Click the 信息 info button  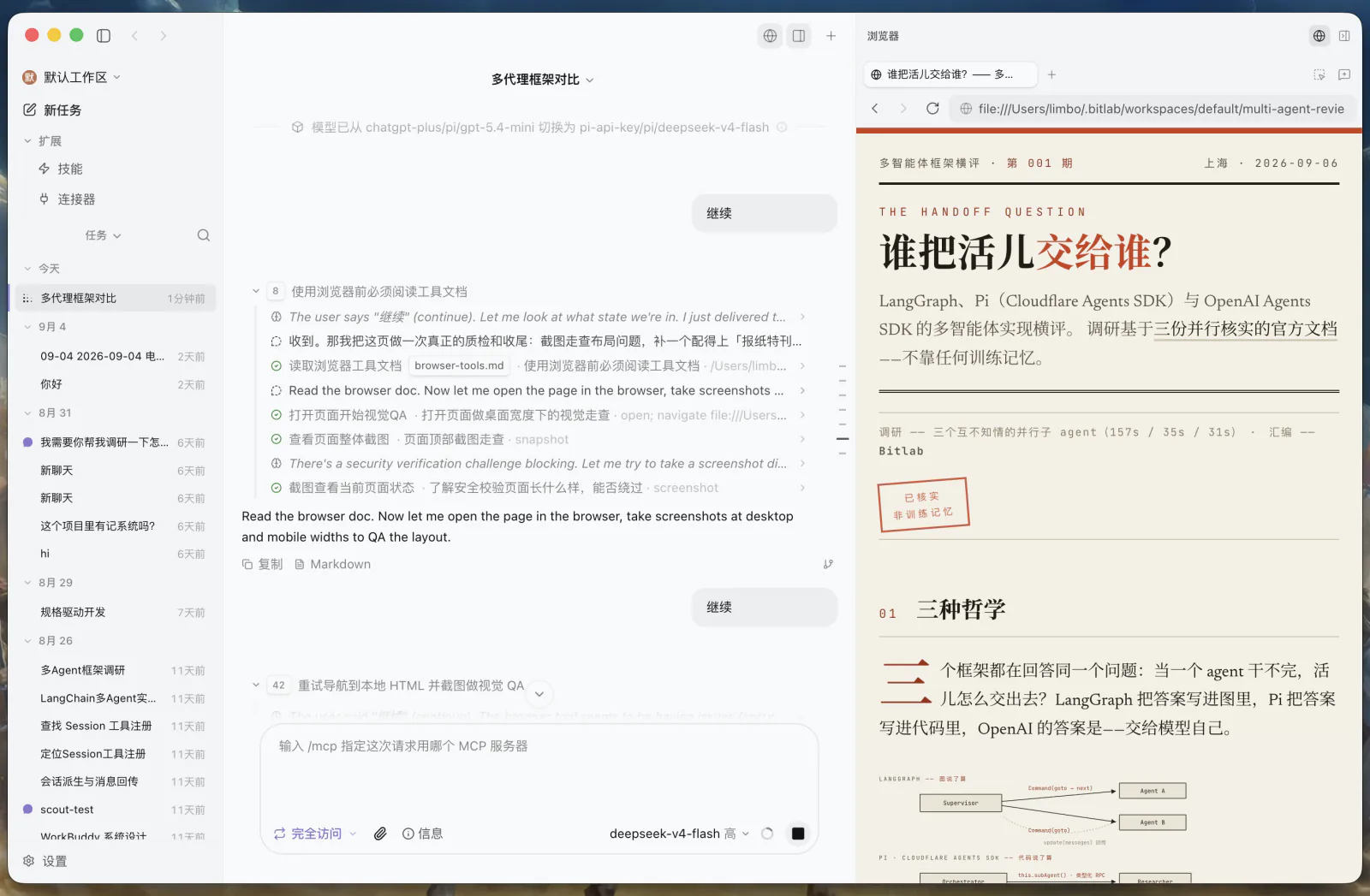tap(422, 834)
